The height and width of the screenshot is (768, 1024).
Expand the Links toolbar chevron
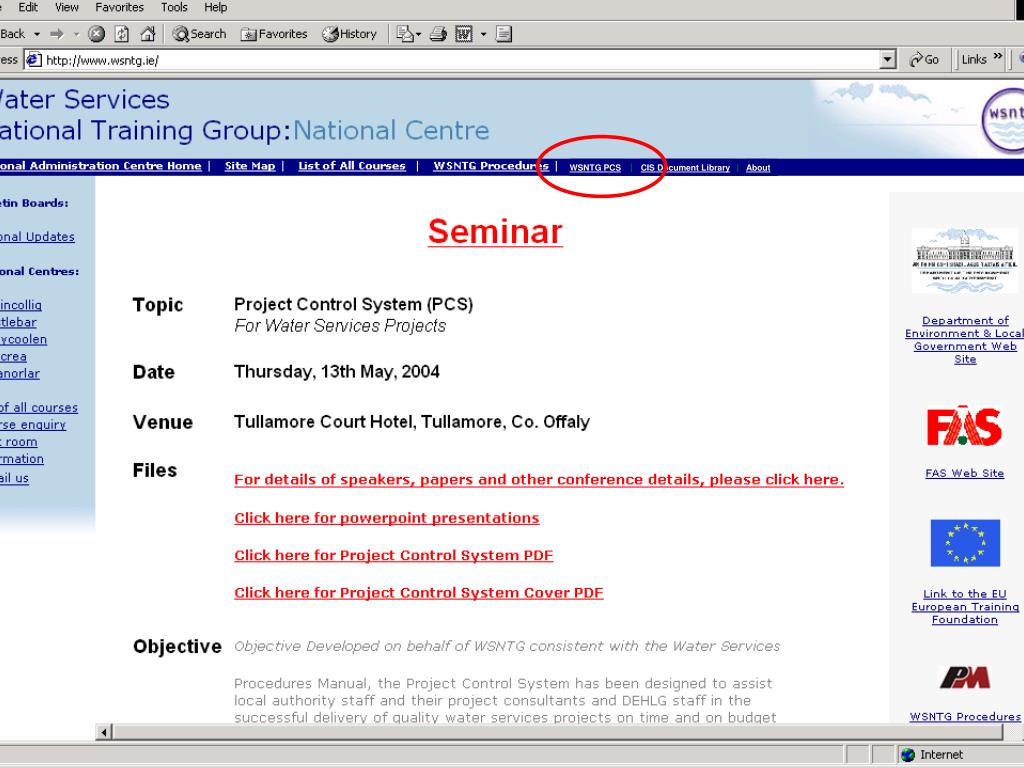pyautogui.click(x=998, y=57)
